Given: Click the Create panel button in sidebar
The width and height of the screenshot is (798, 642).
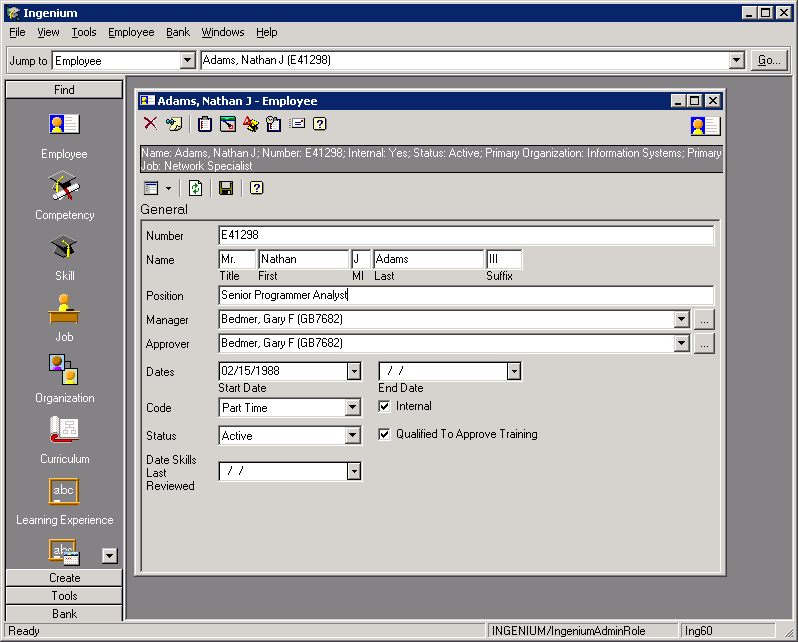Looking at the screenshot, I should pyautogui.click(x=64, y=578).
